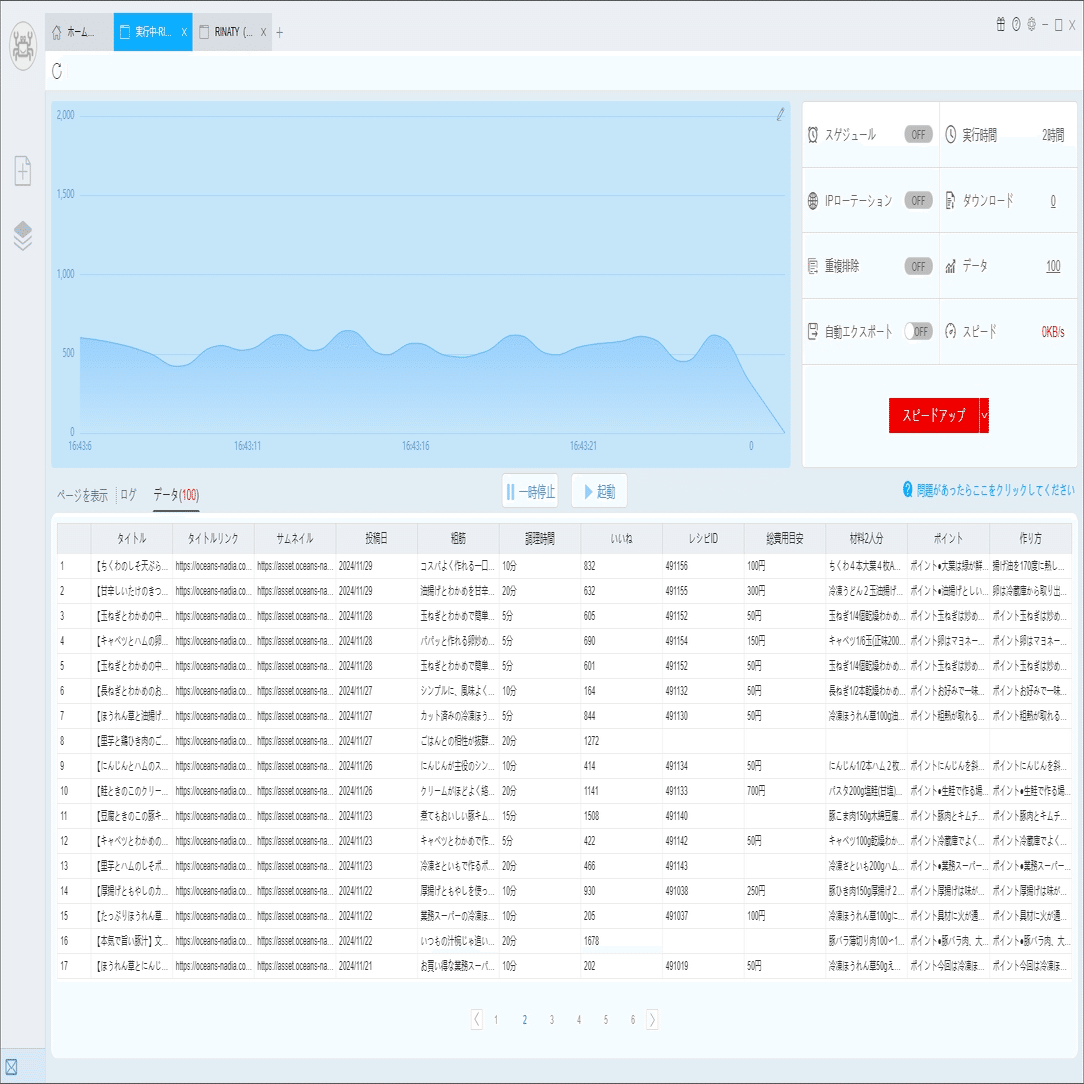Click the 重複排除 document icon
Image resolution: width=1084 pixels, height=1084 pixels.
pyautogui.click(x=813, y=266)
